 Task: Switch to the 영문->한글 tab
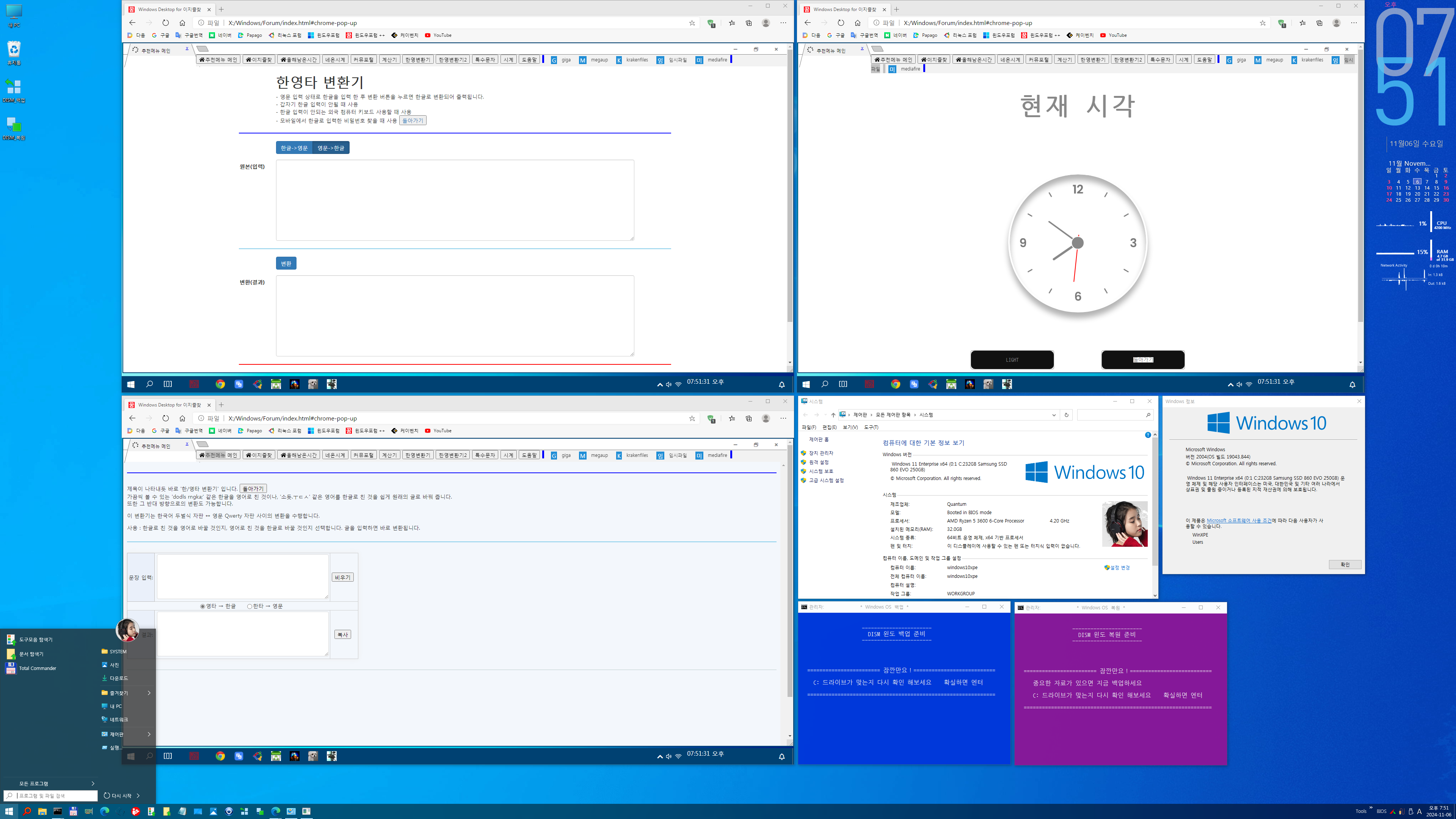tap(331, 147)
